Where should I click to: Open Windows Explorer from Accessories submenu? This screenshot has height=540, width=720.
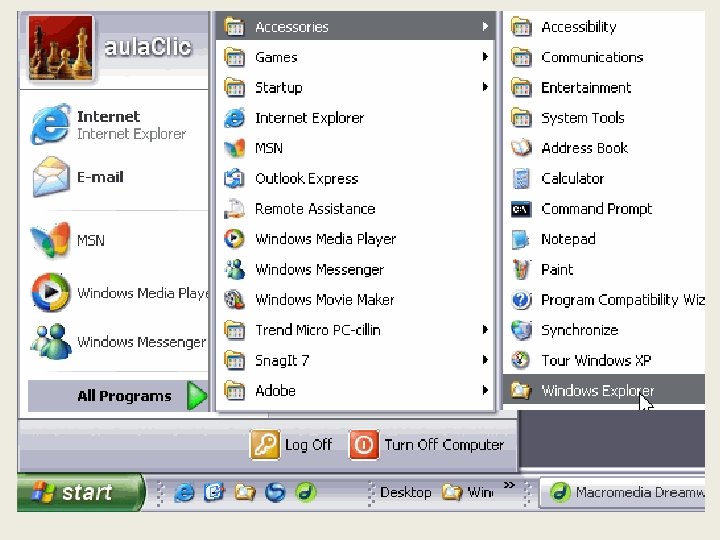pos(604,390)
